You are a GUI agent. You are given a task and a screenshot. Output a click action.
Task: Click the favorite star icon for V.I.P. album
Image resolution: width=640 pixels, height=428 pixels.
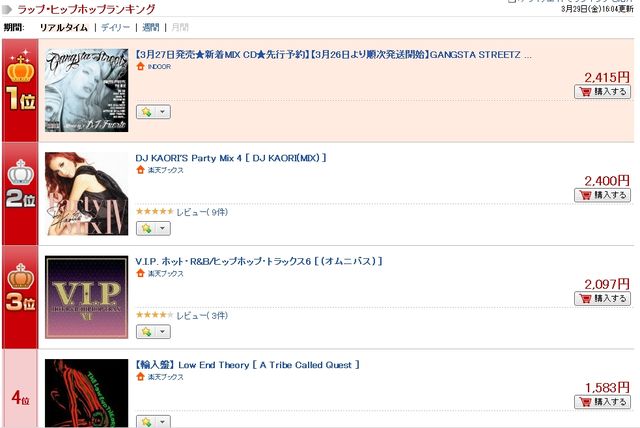tap(146, 332)
